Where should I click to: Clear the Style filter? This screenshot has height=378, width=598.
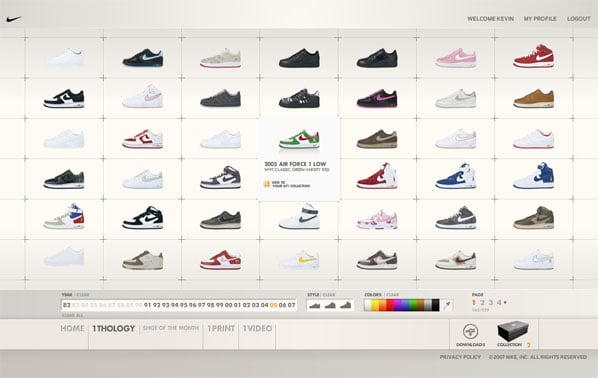[x=329, y=295]
